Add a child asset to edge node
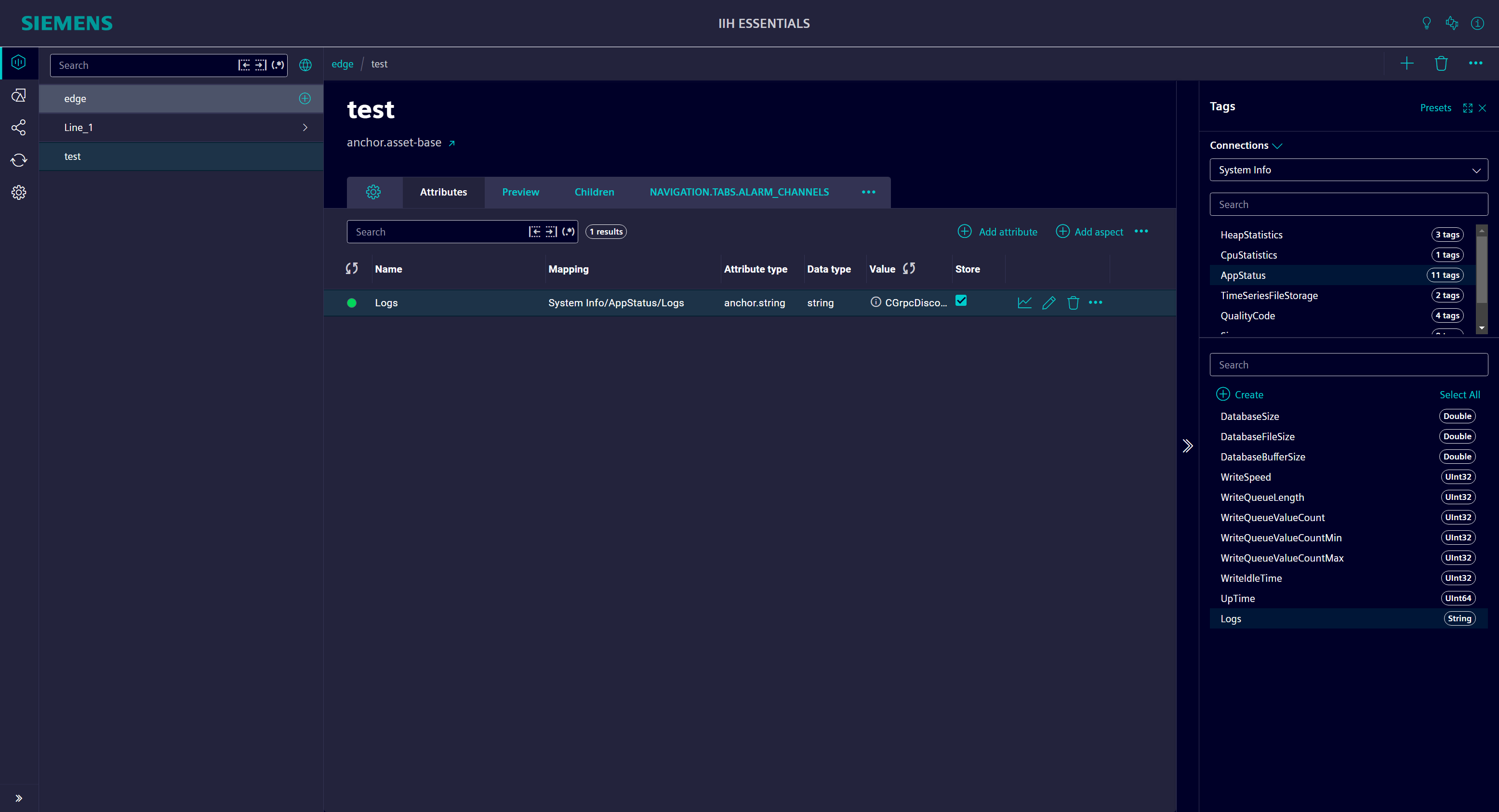The width and height of the screenshot is (1499, 812). pyautogui.click(x=305, y=98)
